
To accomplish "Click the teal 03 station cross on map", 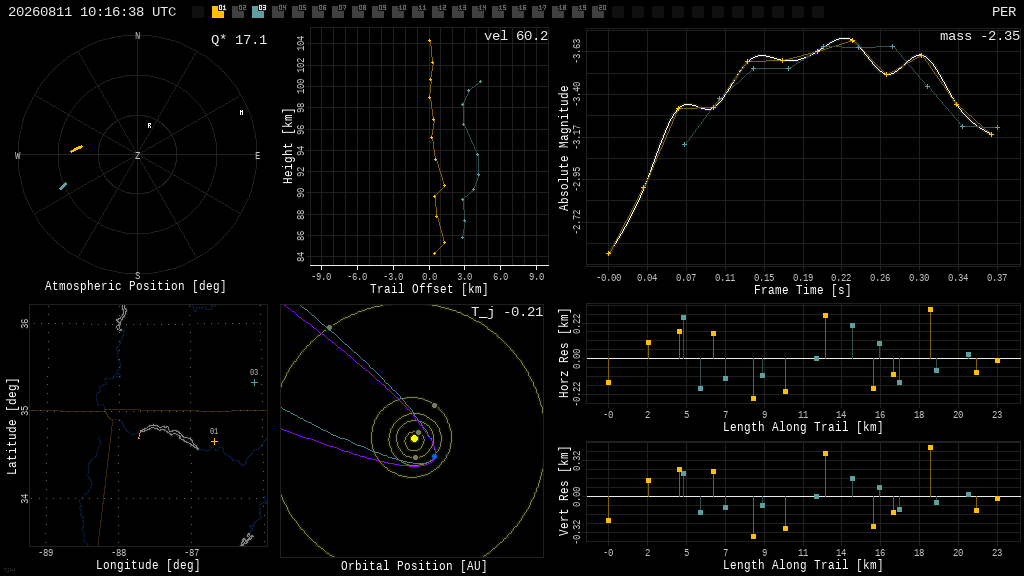I will tap(254, 382).
